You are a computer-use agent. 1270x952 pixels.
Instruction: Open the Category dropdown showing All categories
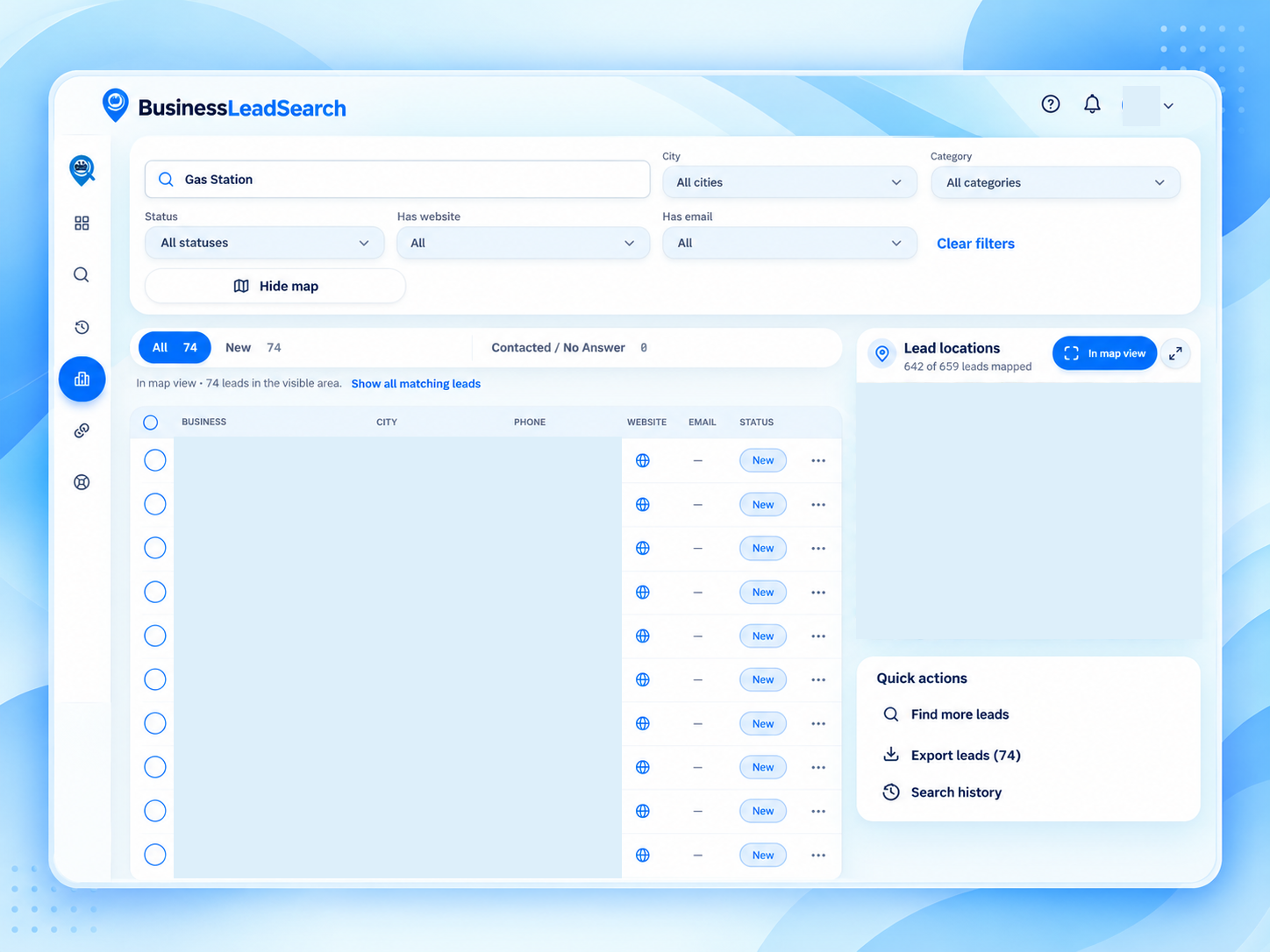(1055, 182)
